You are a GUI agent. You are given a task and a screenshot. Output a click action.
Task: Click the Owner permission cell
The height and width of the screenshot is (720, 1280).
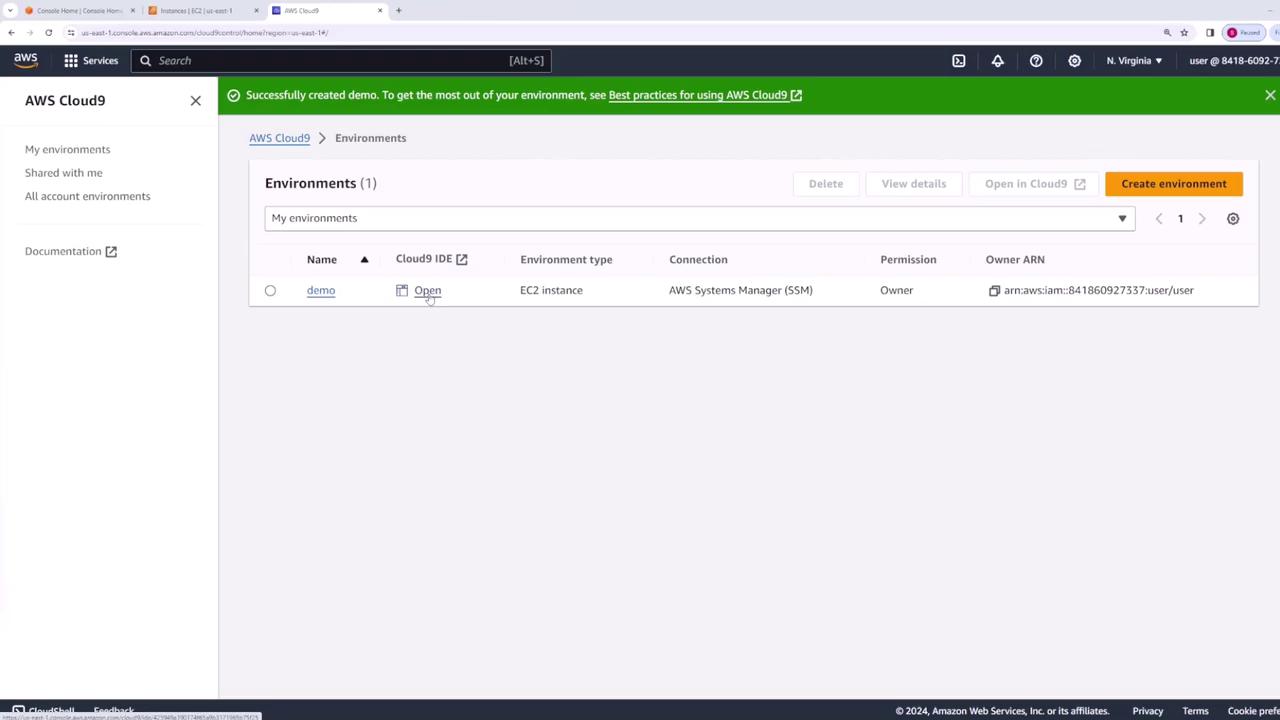click(897, 291)
